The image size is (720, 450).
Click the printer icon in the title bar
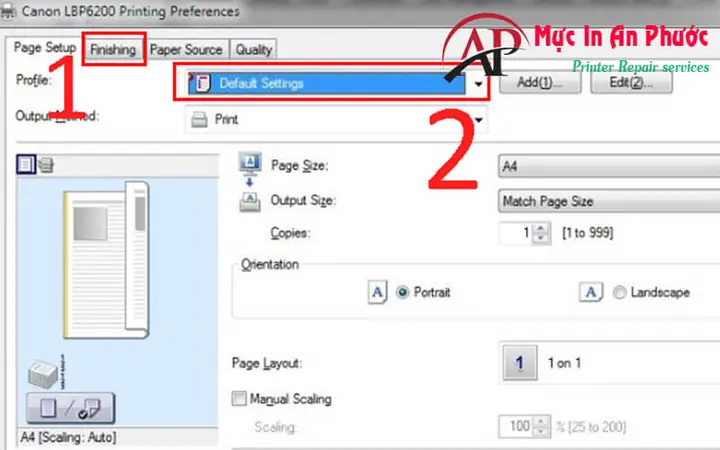pyautogui.click(x=7, y=12)
